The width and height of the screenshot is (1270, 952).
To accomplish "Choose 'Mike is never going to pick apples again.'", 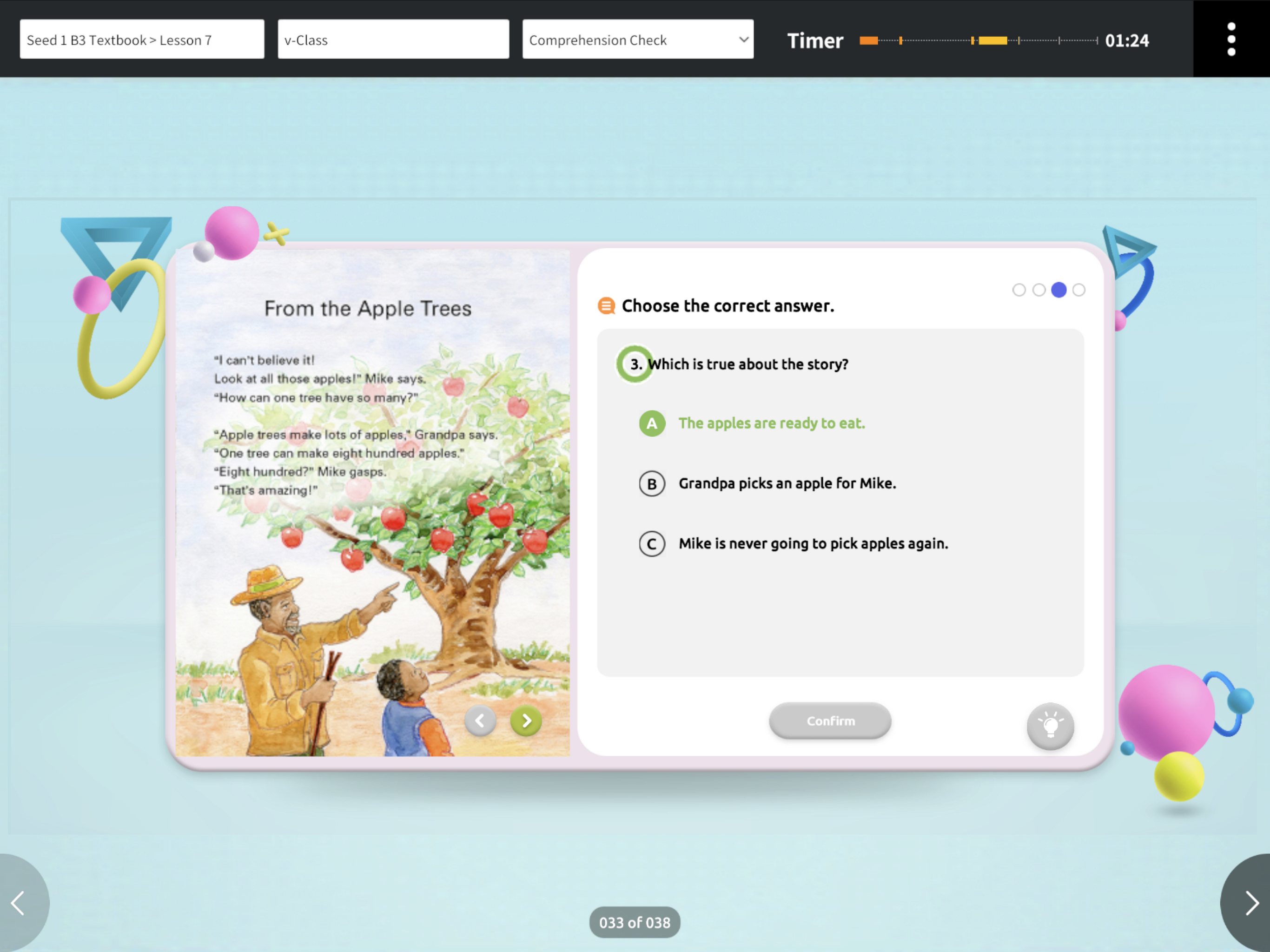I will pyautogui.click(x=813, y=544).
